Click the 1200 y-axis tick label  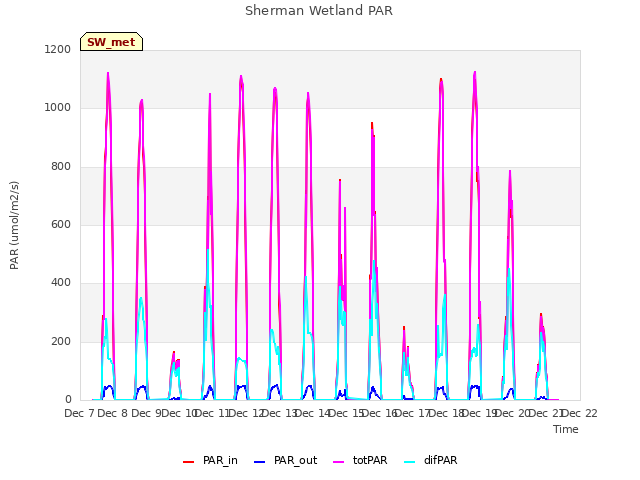(x=58, y=49)
